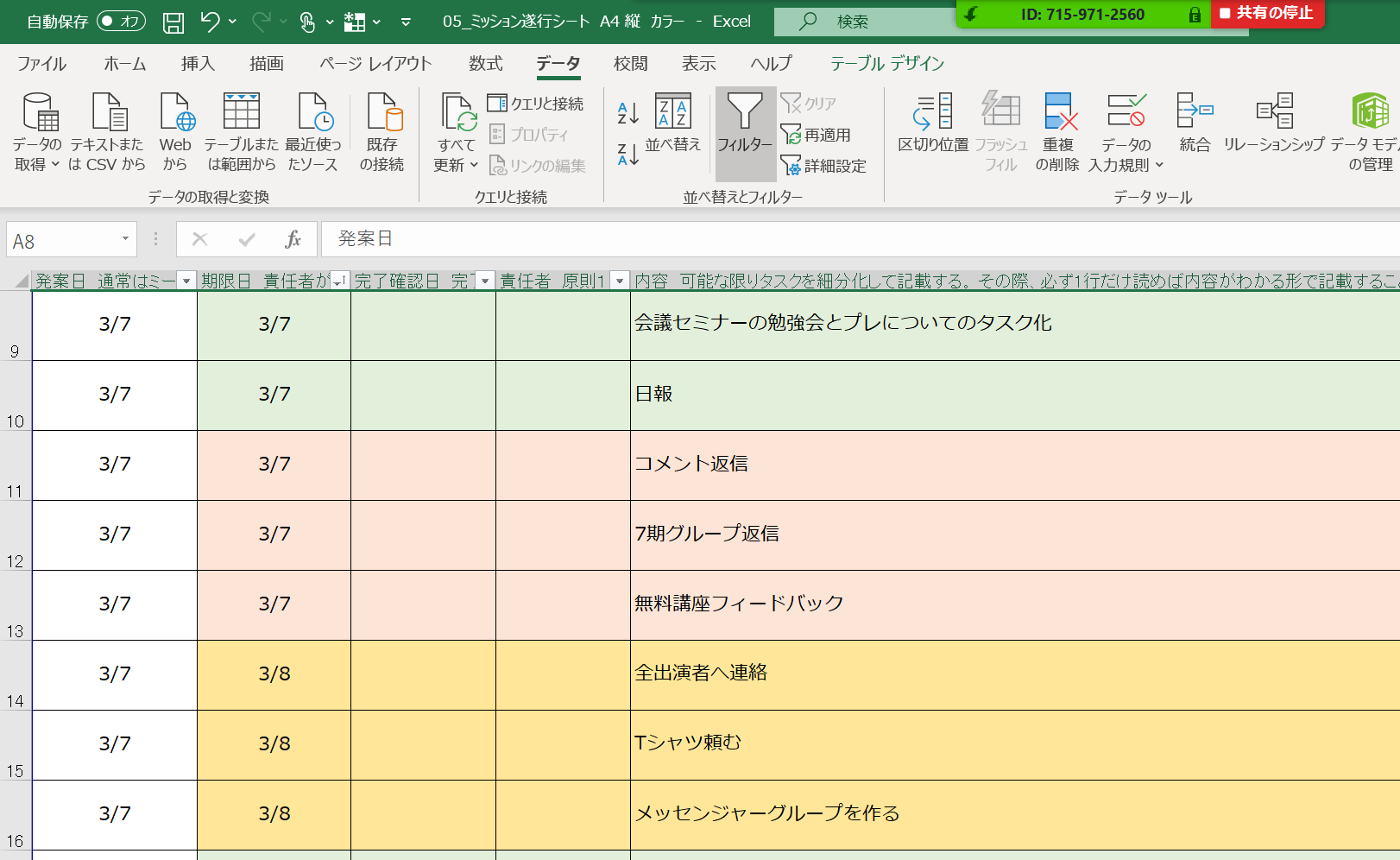Open the データの入力規則 dropdown

point(1159,165)
